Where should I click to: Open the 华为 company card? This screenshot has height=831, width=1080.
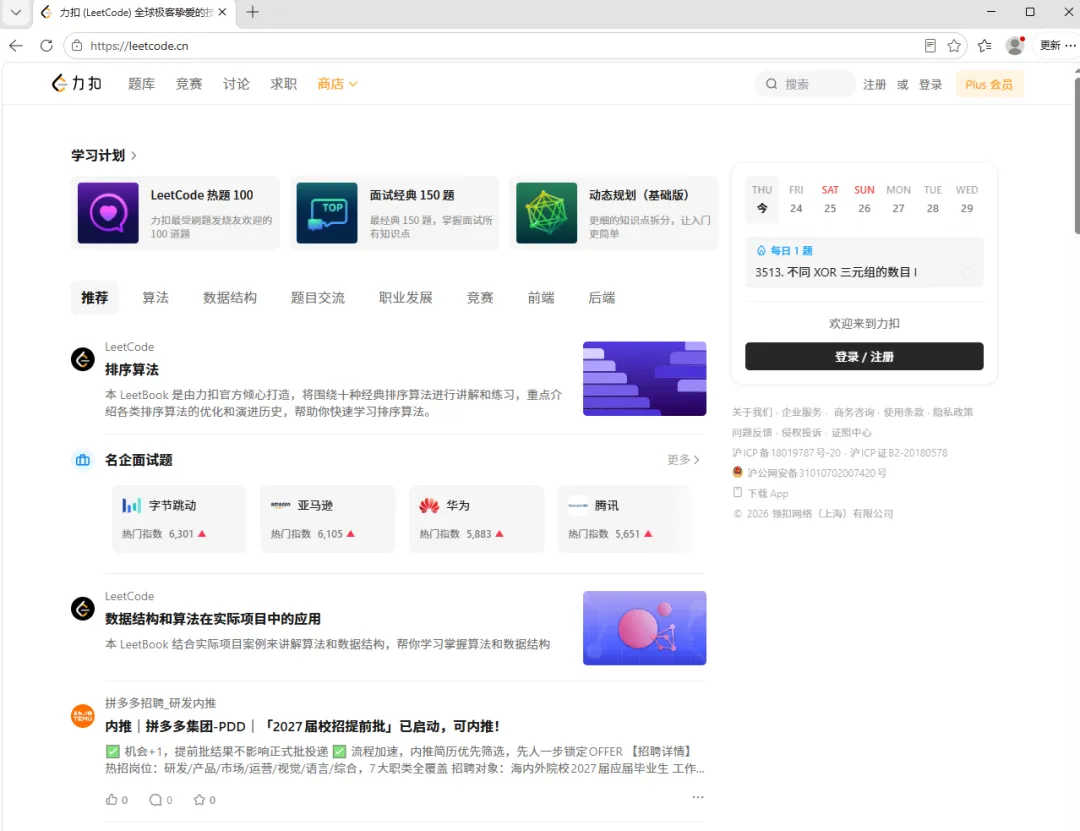477,519
